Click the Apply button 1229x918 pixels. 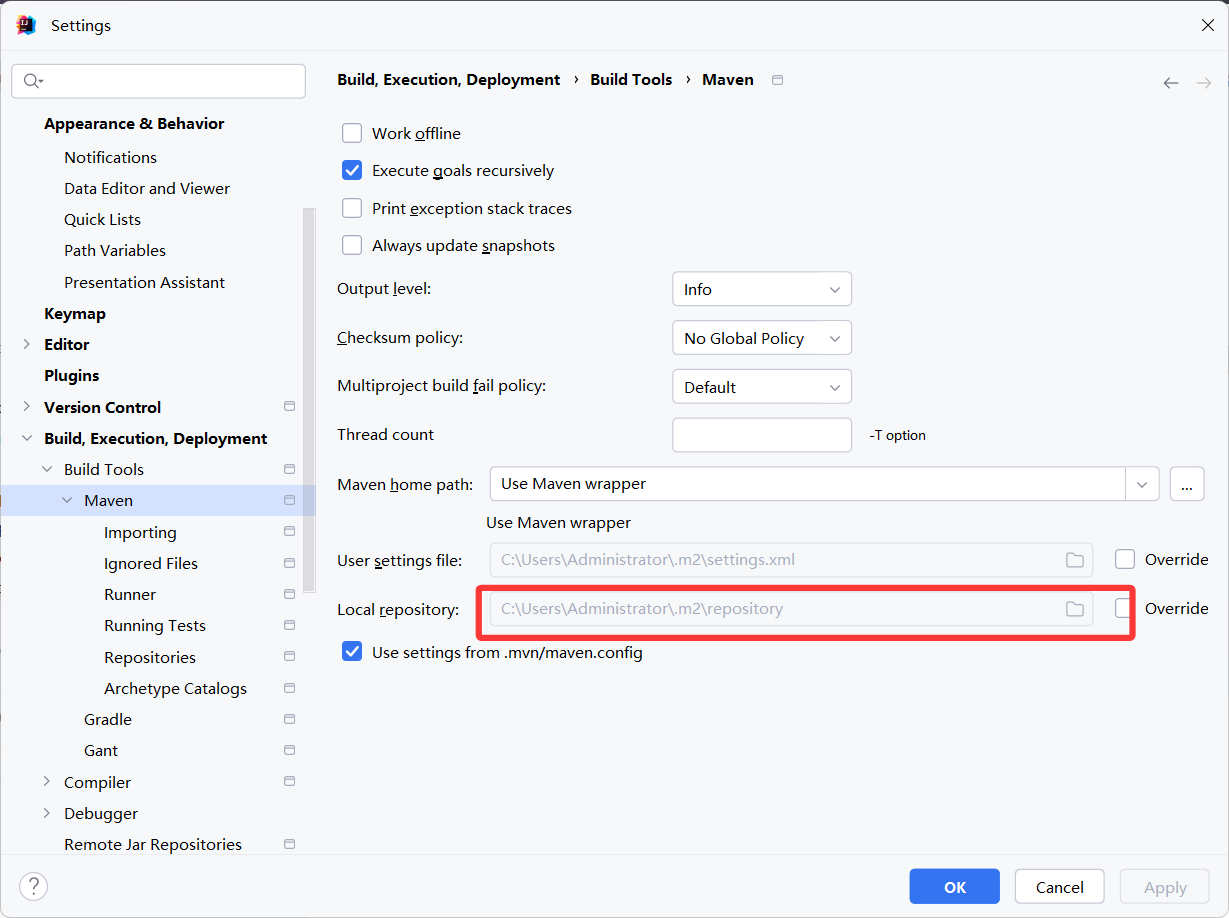pyautogui.click(x=1165, y=887)
